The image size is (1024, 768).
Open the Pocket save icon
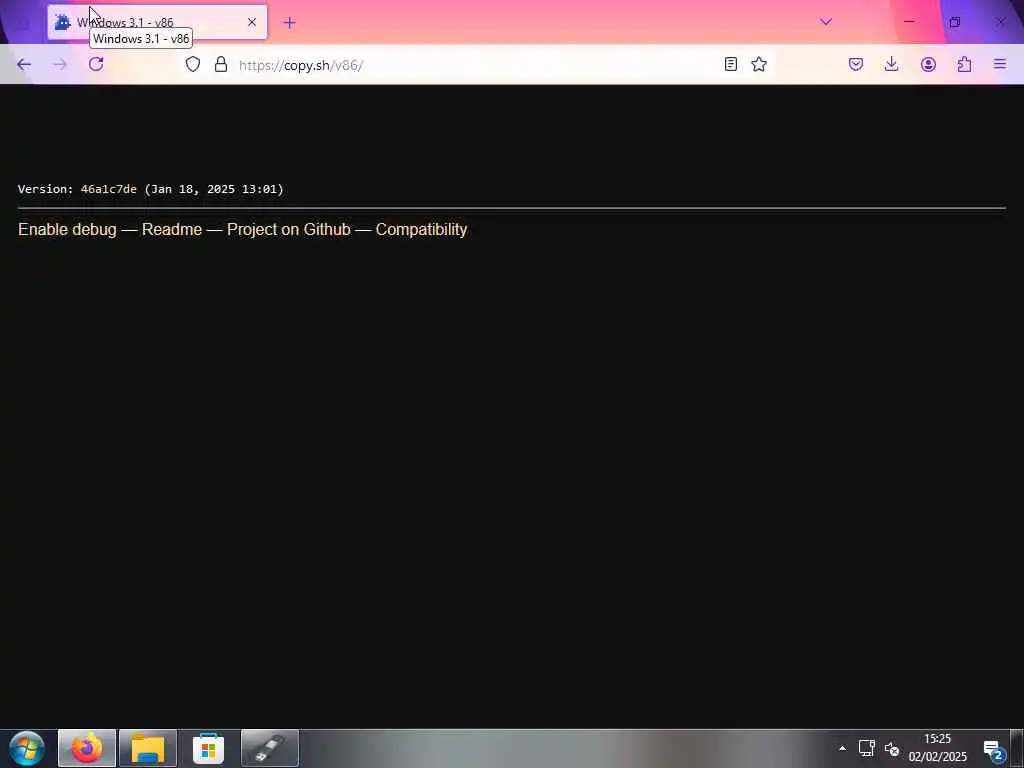(x=856, y=64)
